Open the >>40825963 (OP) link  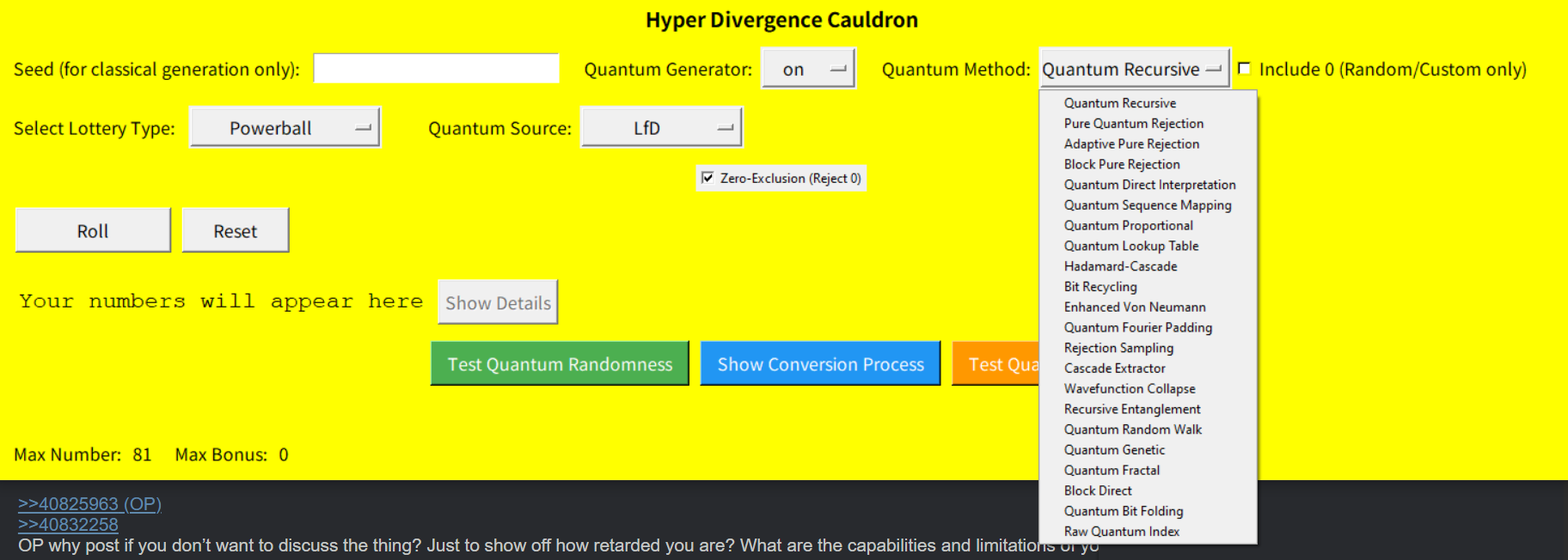tap(89, 504)
